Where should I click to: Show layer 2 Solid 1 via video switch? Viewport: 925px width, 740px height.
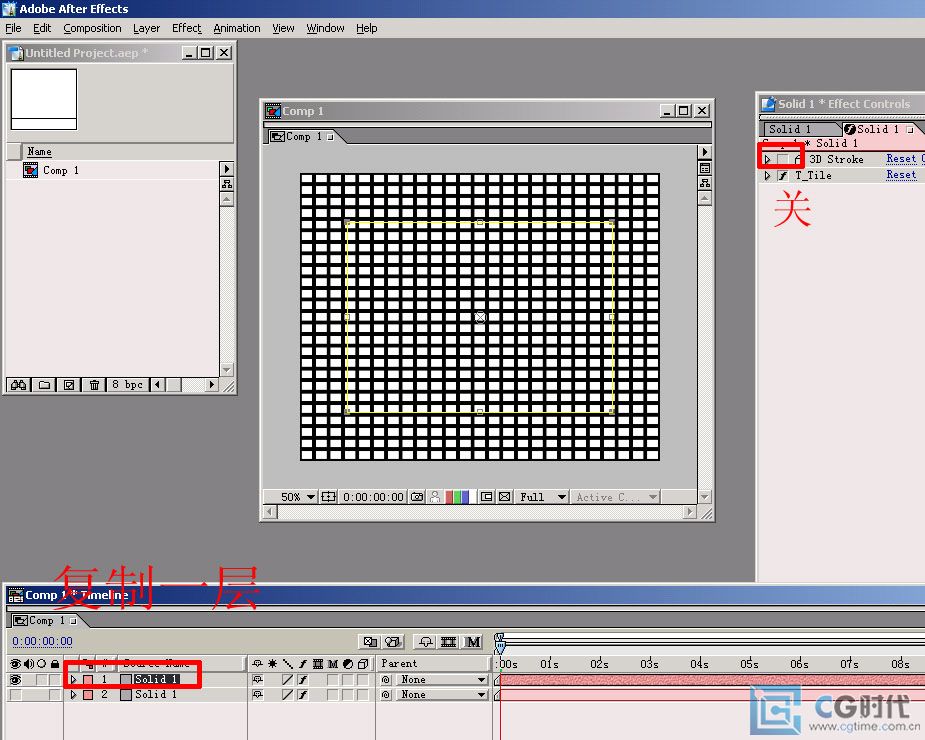[15, 695]
